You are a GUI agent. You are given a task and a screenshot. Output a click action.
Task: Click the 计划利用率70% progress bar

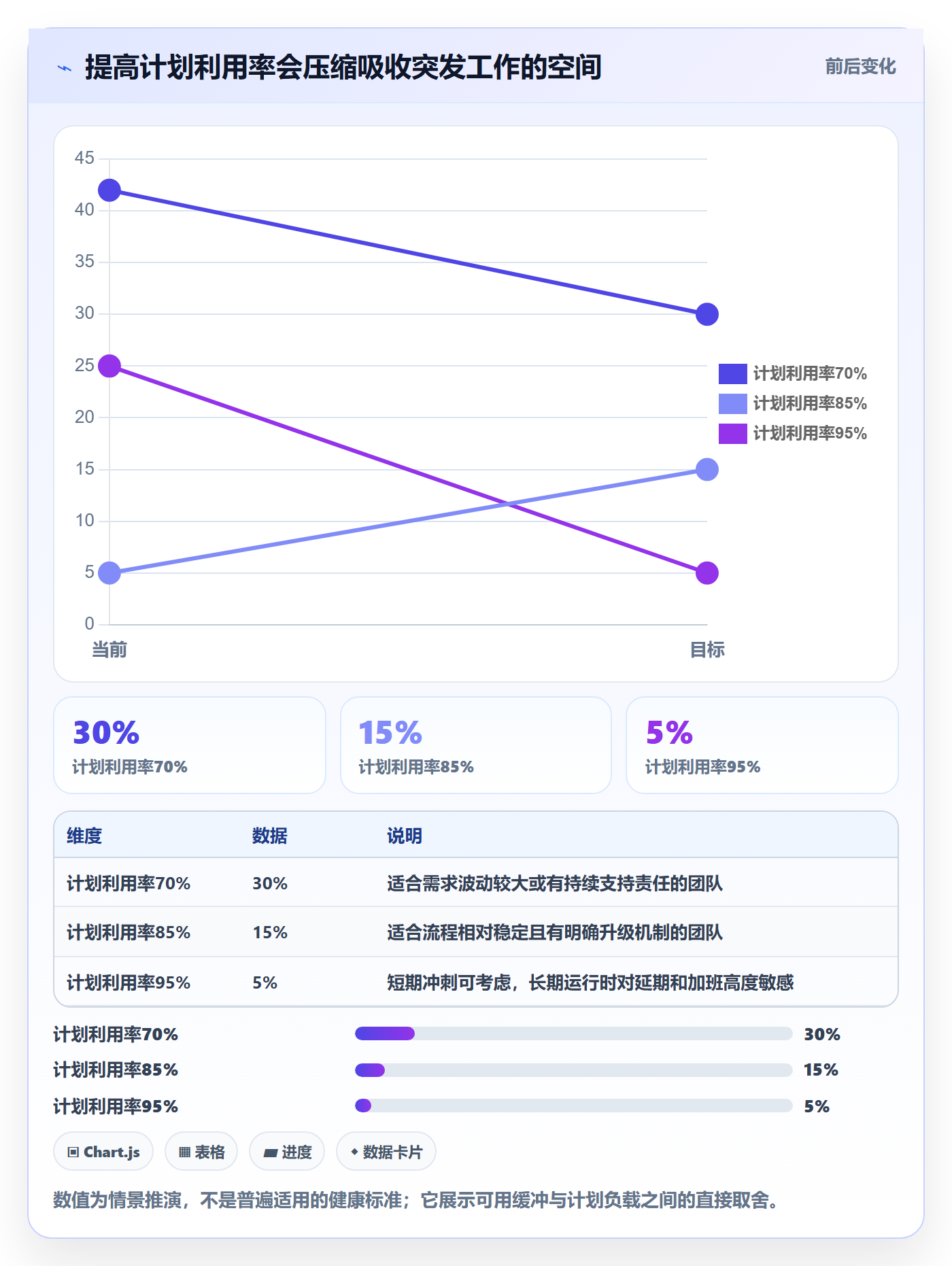pos(574,1034)
